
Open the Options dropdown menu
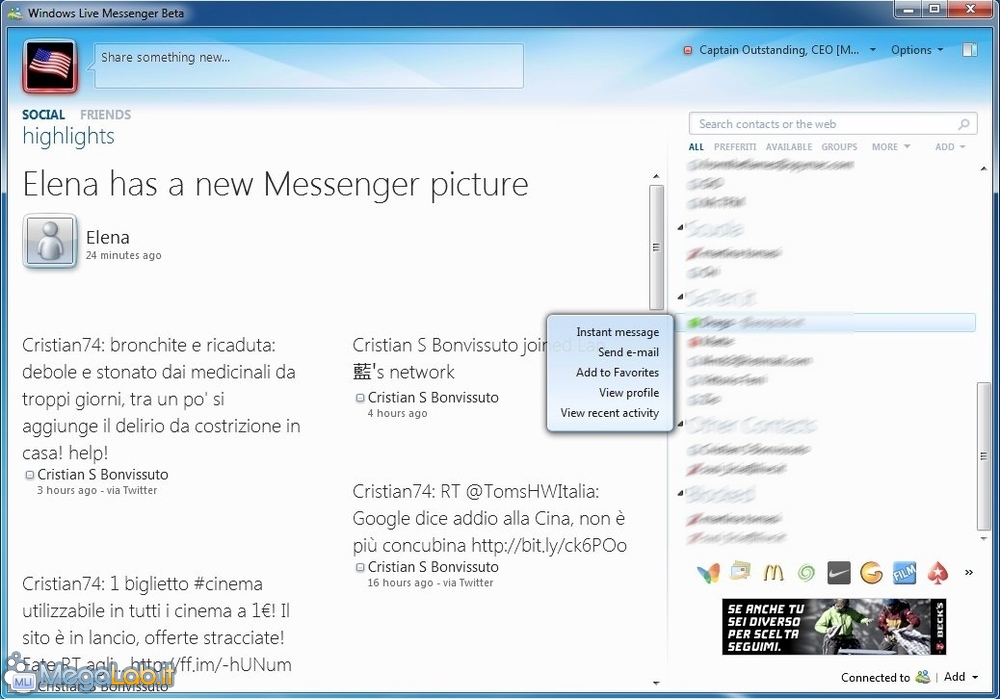point(916,50)
